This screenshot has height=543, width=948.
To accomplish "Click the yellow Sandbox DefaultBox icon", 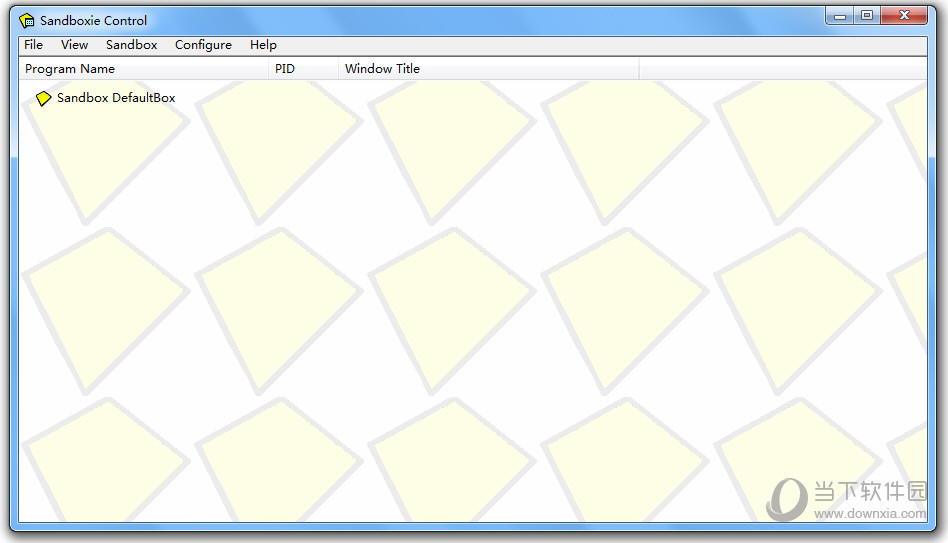I will click(43, 98).
